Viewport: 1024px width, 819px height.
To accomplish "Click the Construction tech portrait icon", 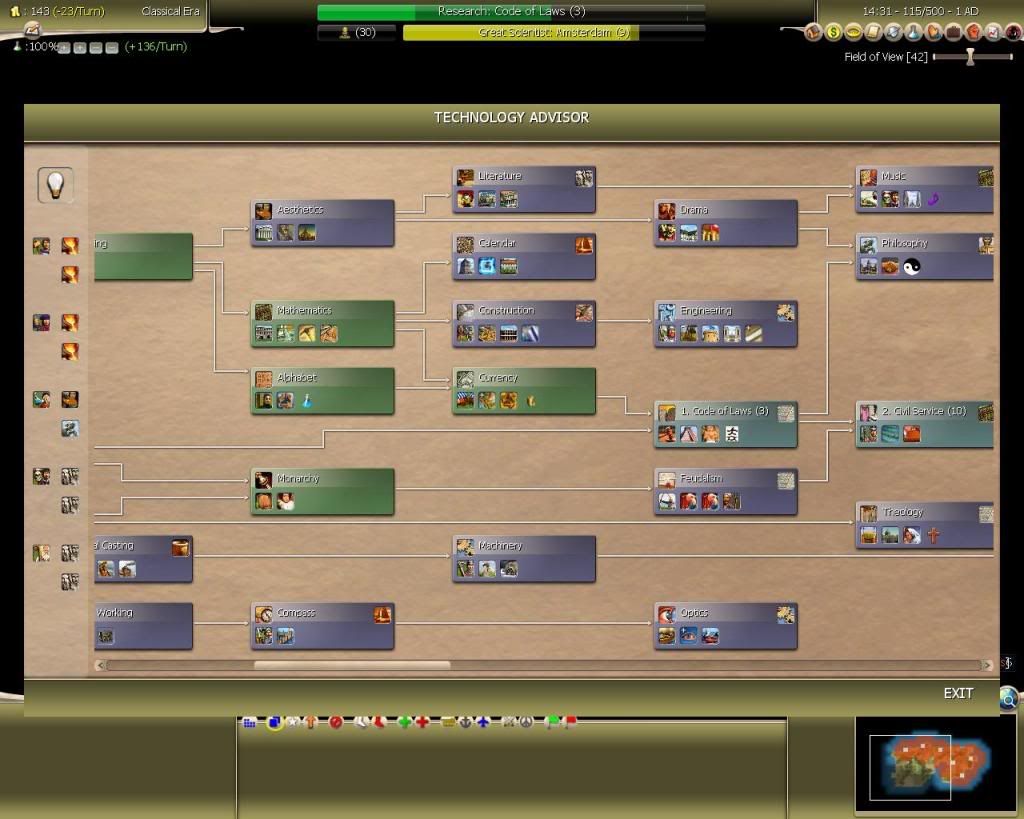I will tap(465, 311).
